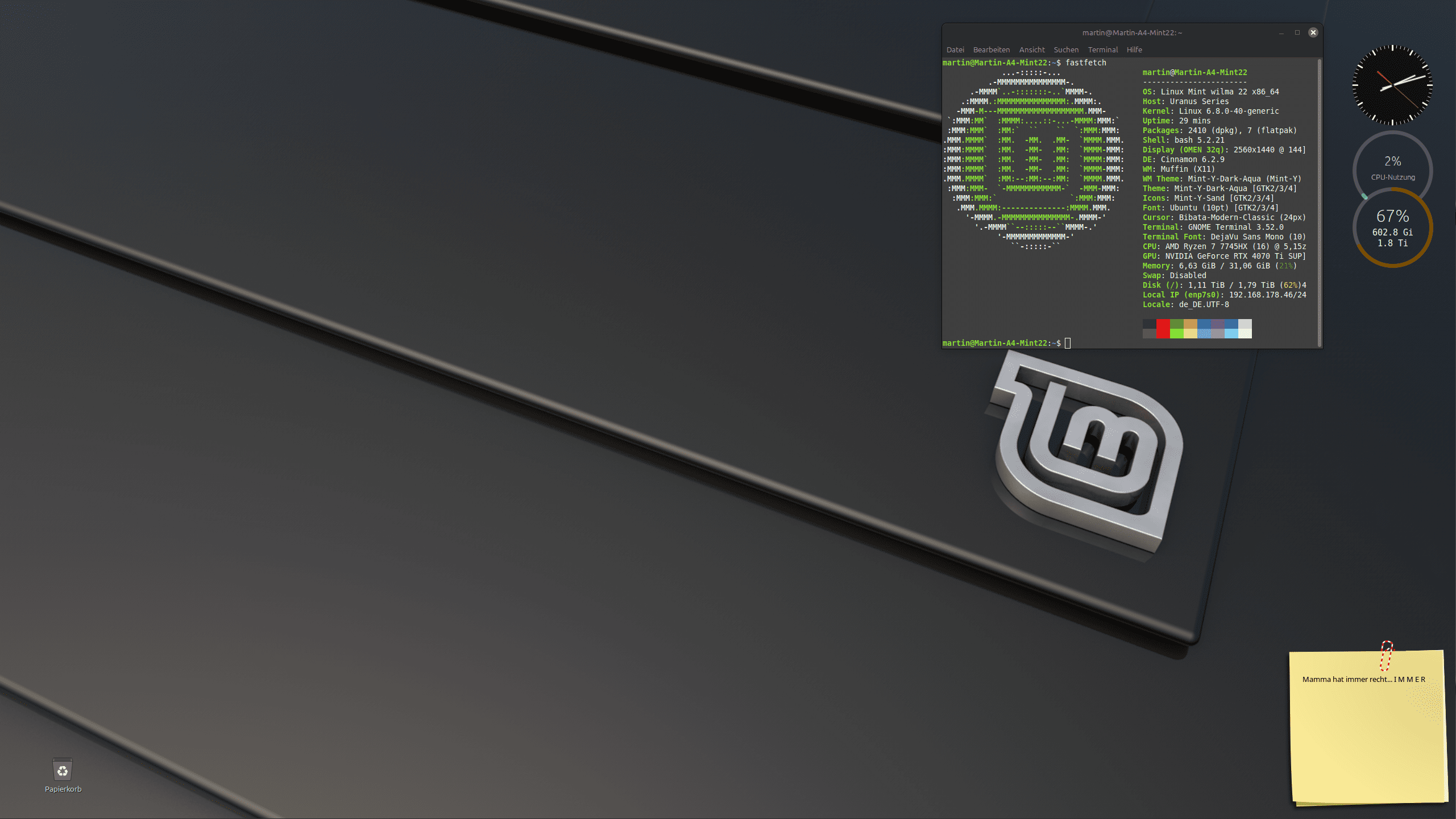Click the 'Swap: Disabled' line

1174,275
